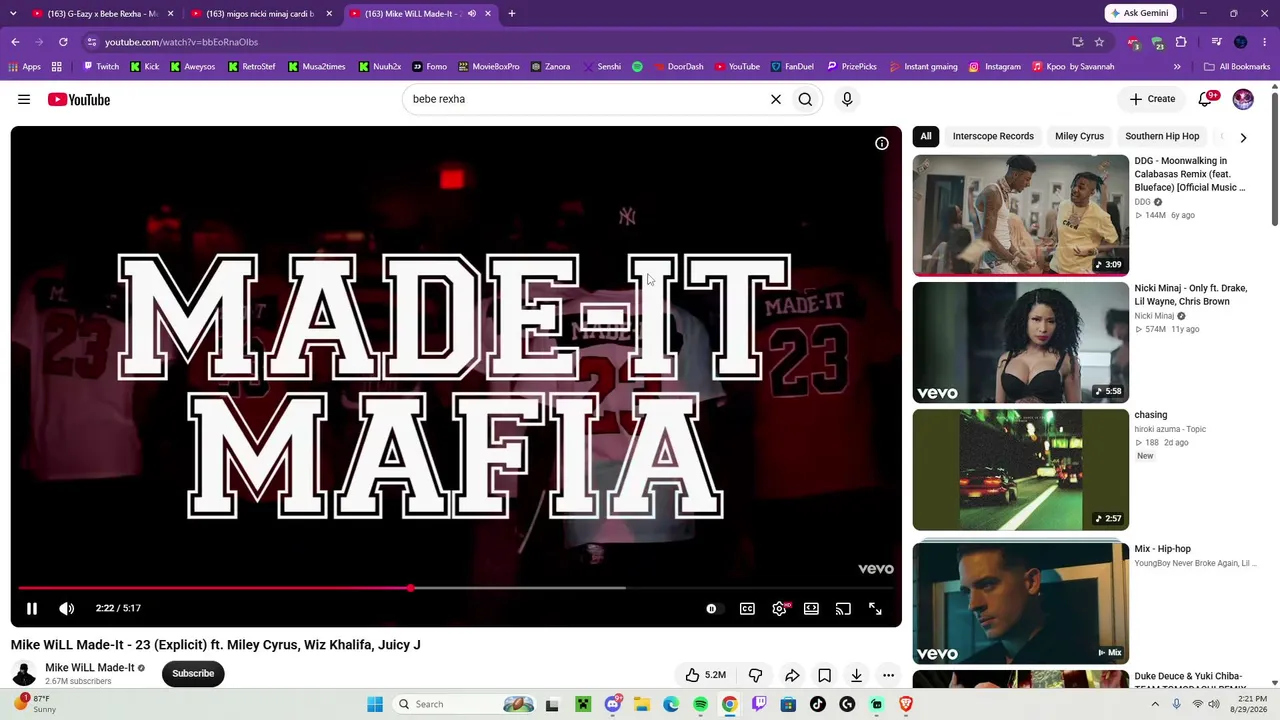Viewport: 1280px width, 720px height.
Task: Open player settings gear
Action: tap(779, 608)
